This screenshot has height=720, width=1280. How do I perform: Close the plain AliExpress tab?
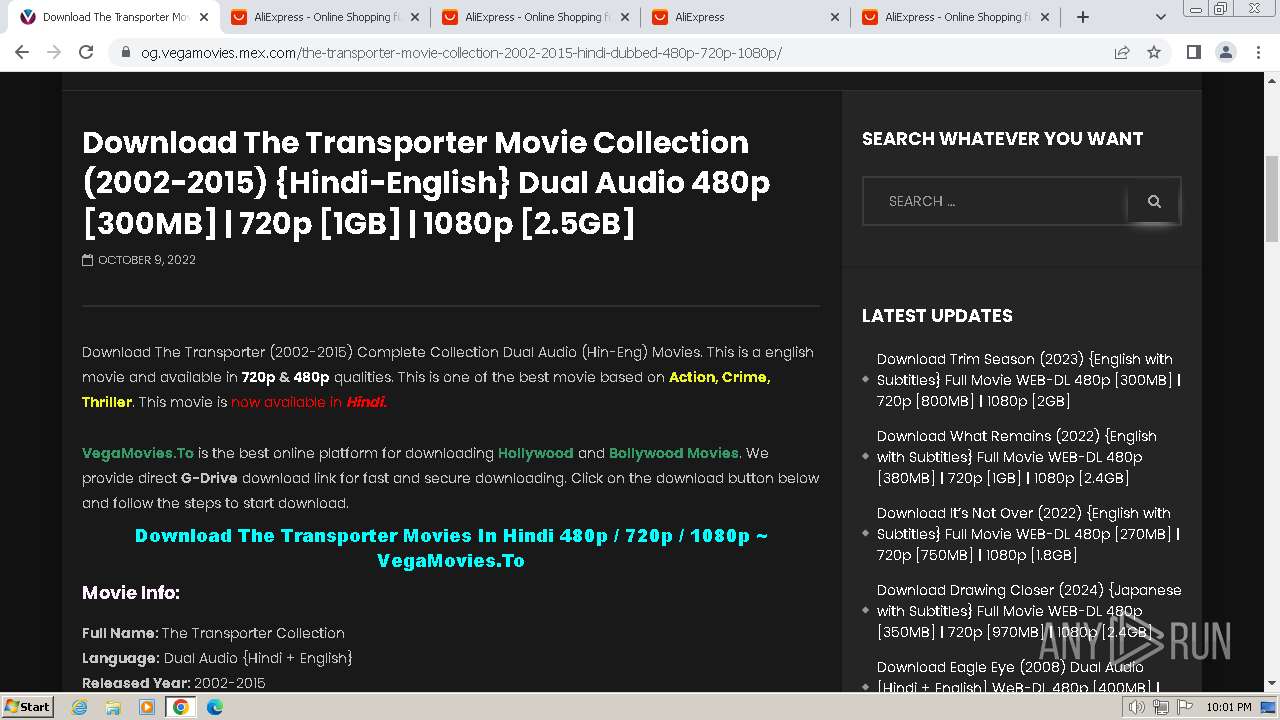click(x=836, y=17)
